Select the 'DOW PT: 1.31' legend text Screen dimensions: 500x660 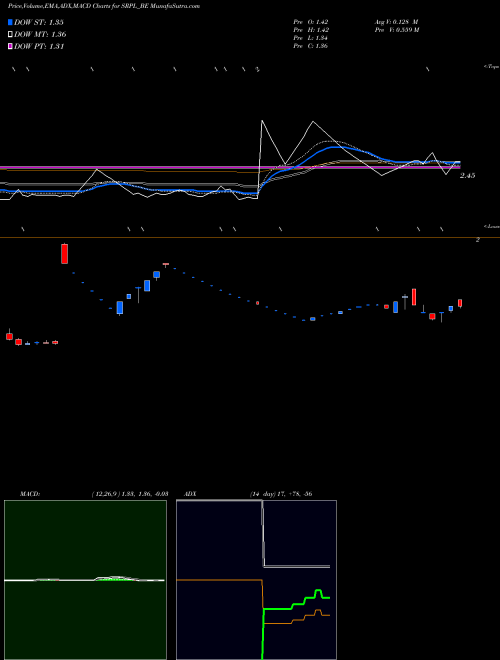(39, 47)
